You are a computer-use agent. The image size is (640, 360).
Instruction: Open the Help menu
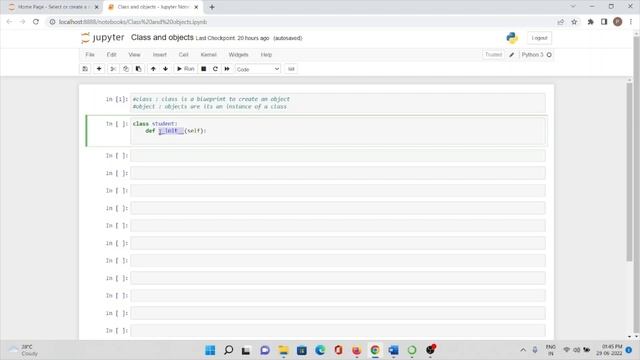[x=266, y=55]
